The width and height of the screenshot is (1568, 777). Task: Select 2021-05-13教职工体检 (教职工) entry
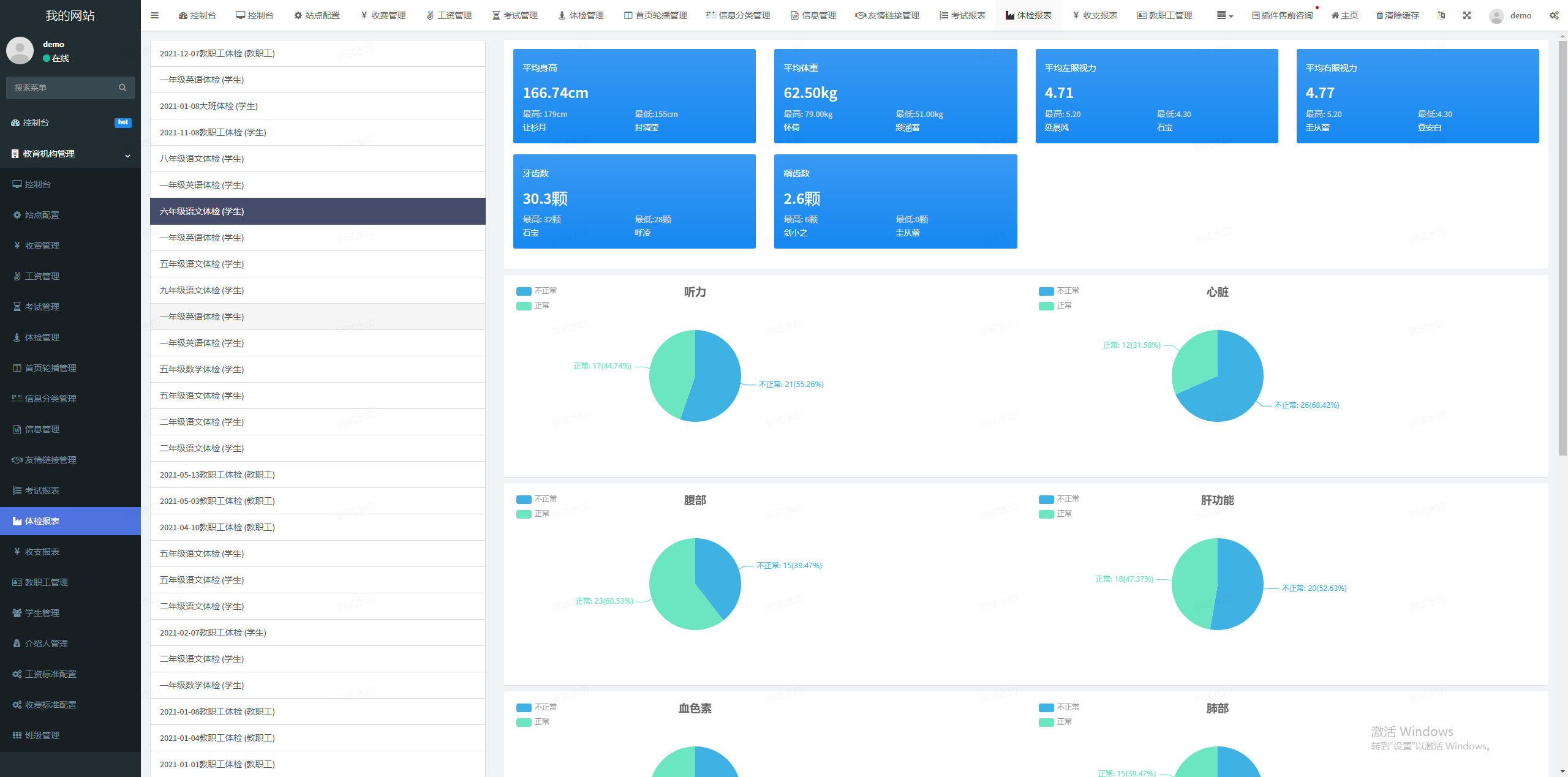click(x=217, y=475)
